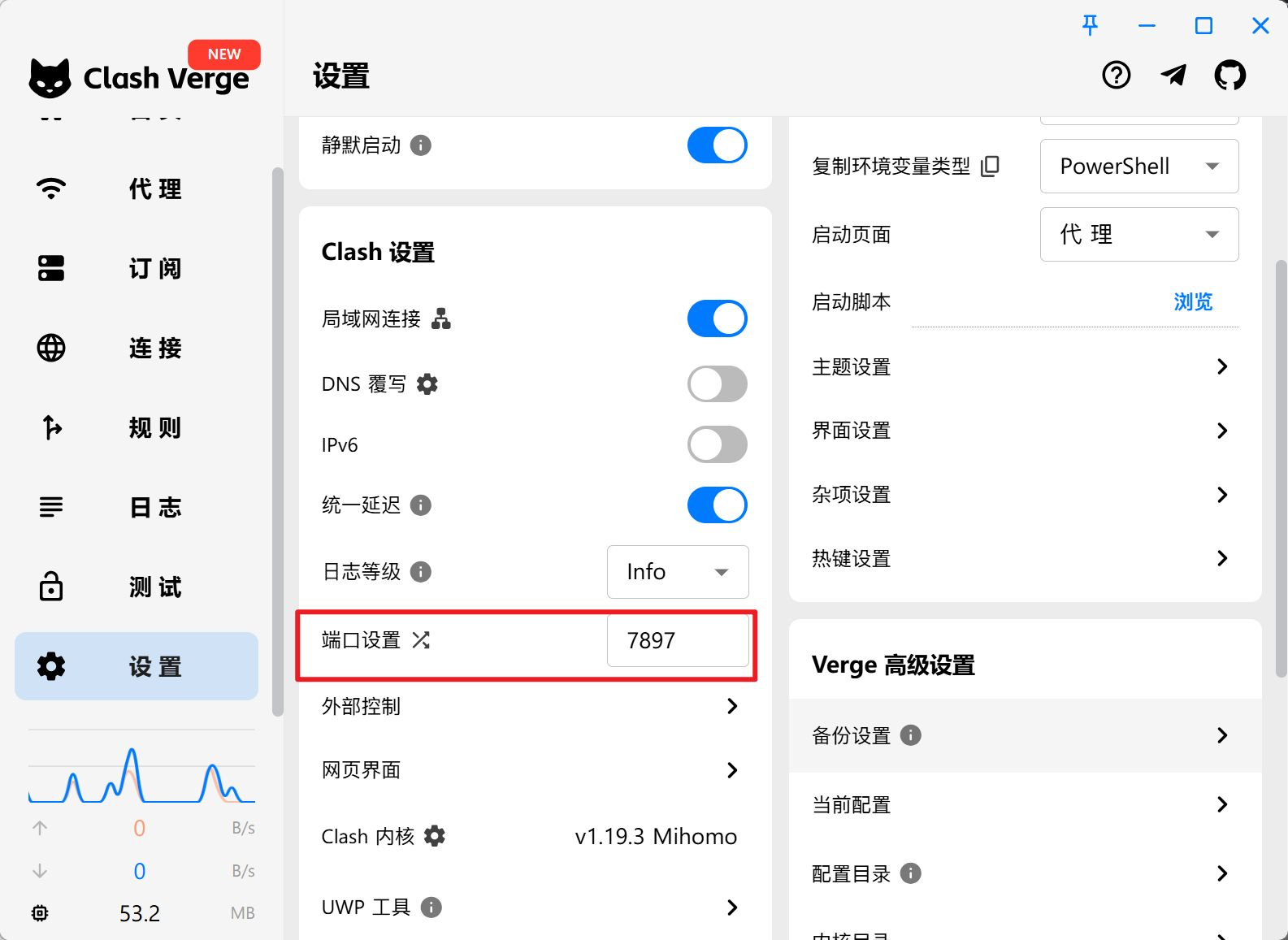
Task: Click the lines icon for 日志
Action: (51, 507)
